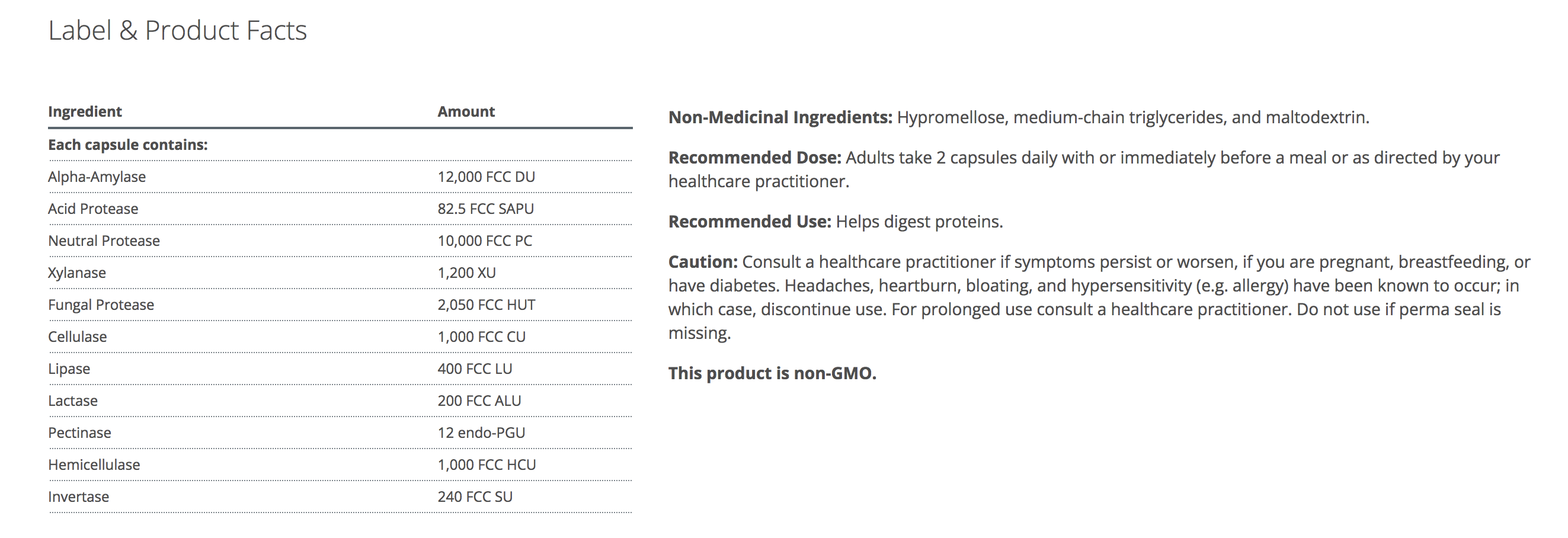Screen dimensions: 1568x538
Task: Select the "Each capsule contains:" row label
Action: click(128, 145)
